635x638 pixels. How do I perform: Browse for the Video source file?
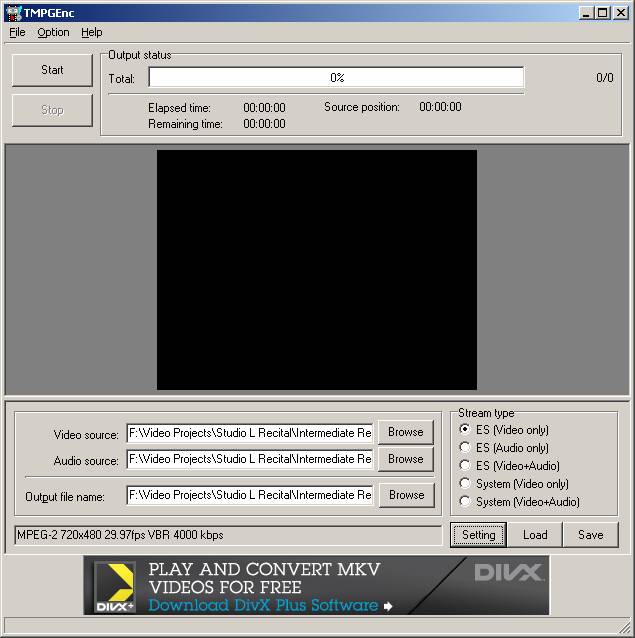click(406, 432)
